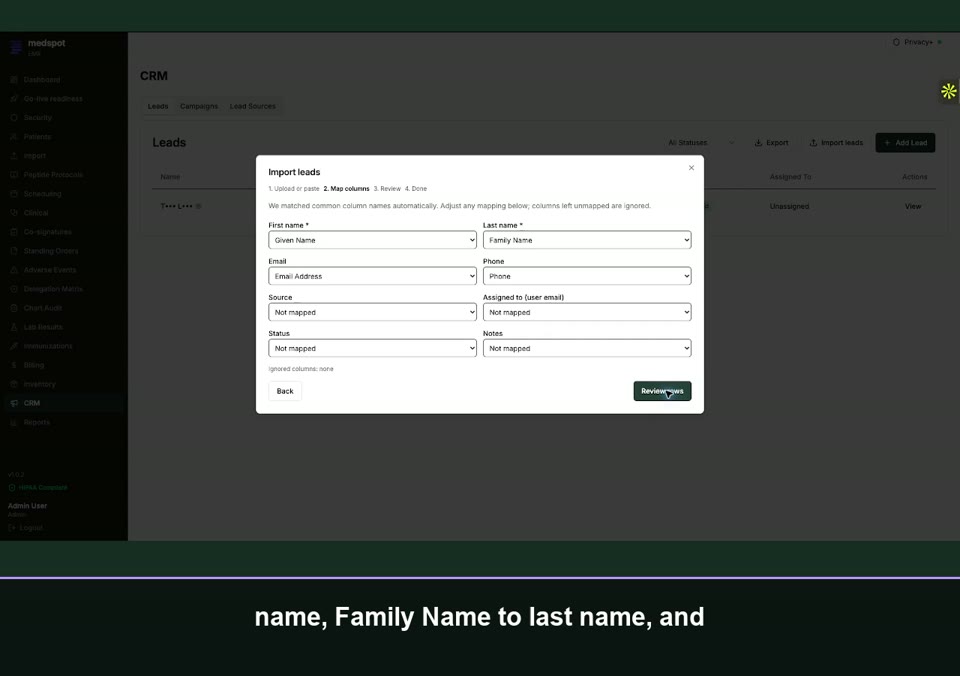Click the CRM megaphone icon in sidebar
This screenshot has height=676, width=960.
click(x=14, y=403)
